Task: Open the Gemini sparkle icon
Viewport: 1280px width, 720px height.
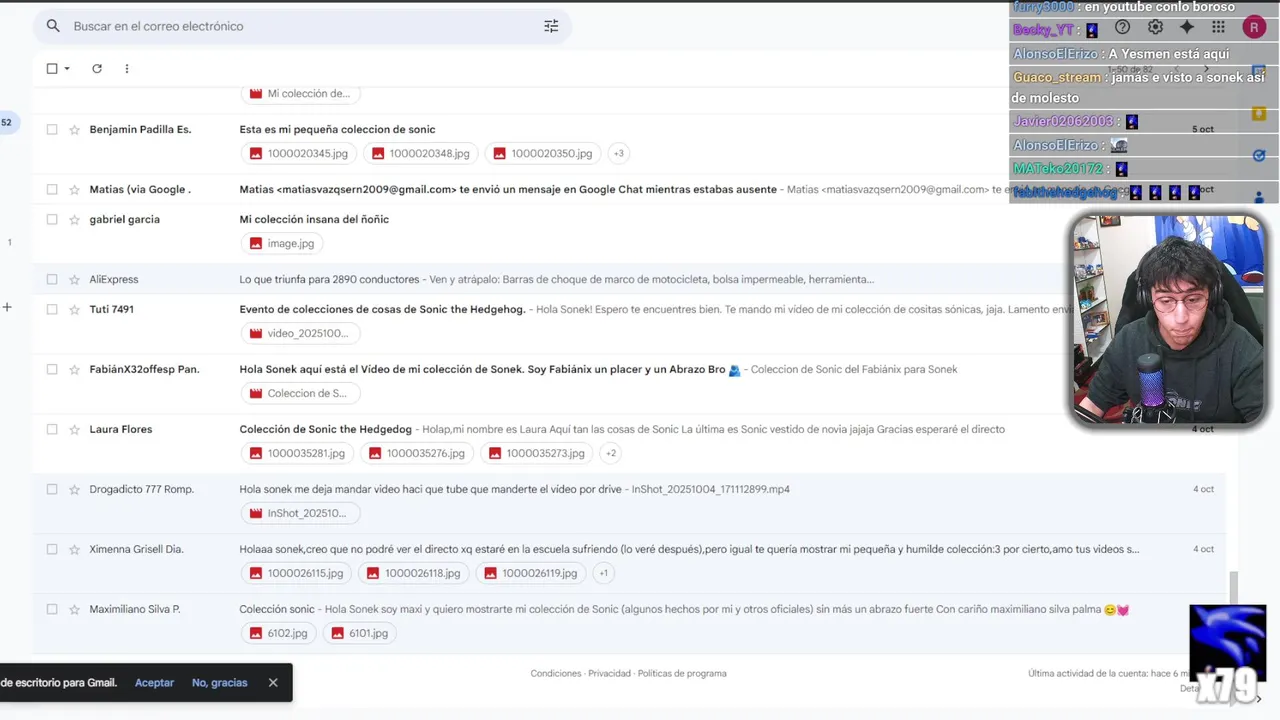Action: [x=1187, y=28]
